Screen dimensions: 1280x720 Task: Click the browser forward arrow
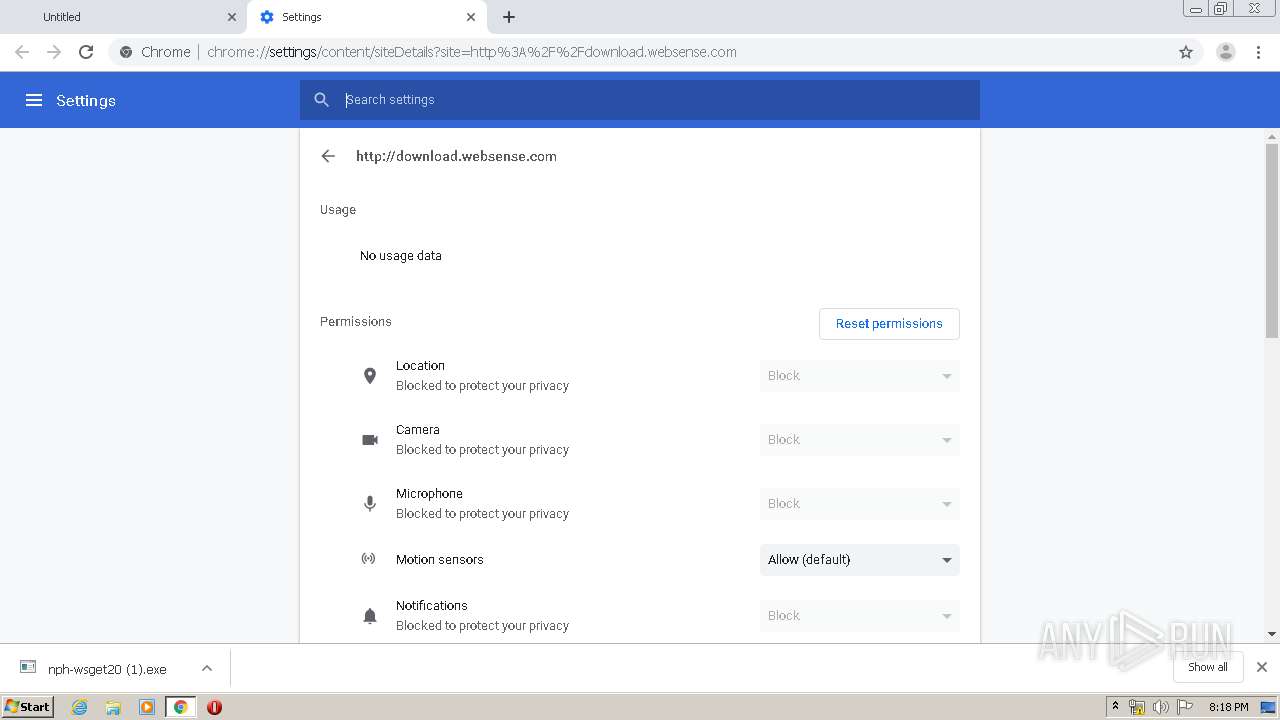pos(54,52)
